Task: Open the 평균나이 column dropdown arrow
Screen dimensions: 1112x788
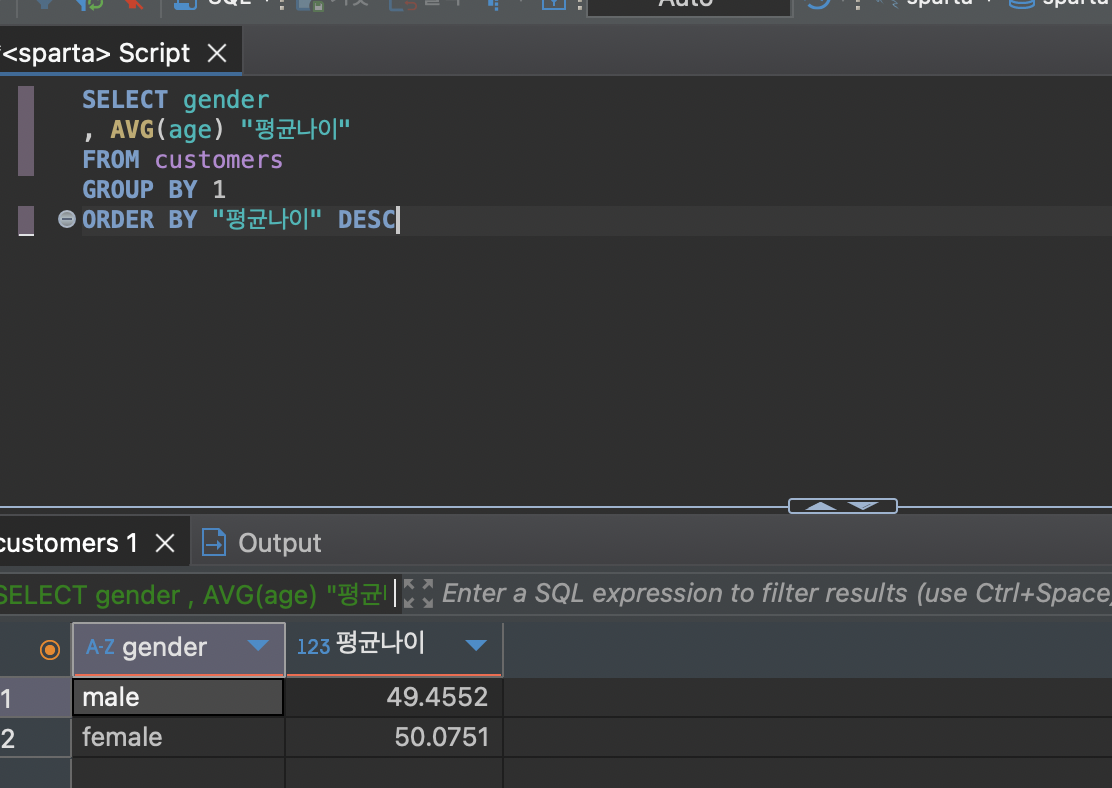Action: (x=476, y=645)
